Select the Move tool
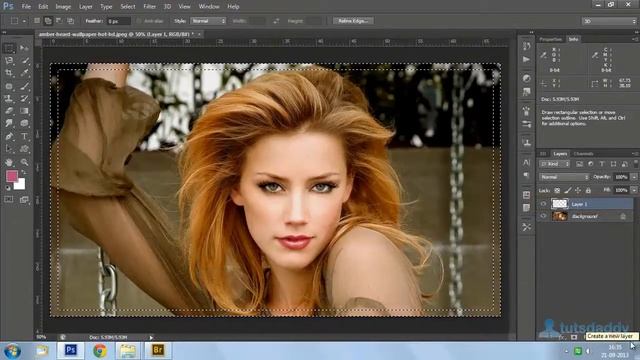The image size is (640, 360). pyautogui.click(x=24, y=48)
